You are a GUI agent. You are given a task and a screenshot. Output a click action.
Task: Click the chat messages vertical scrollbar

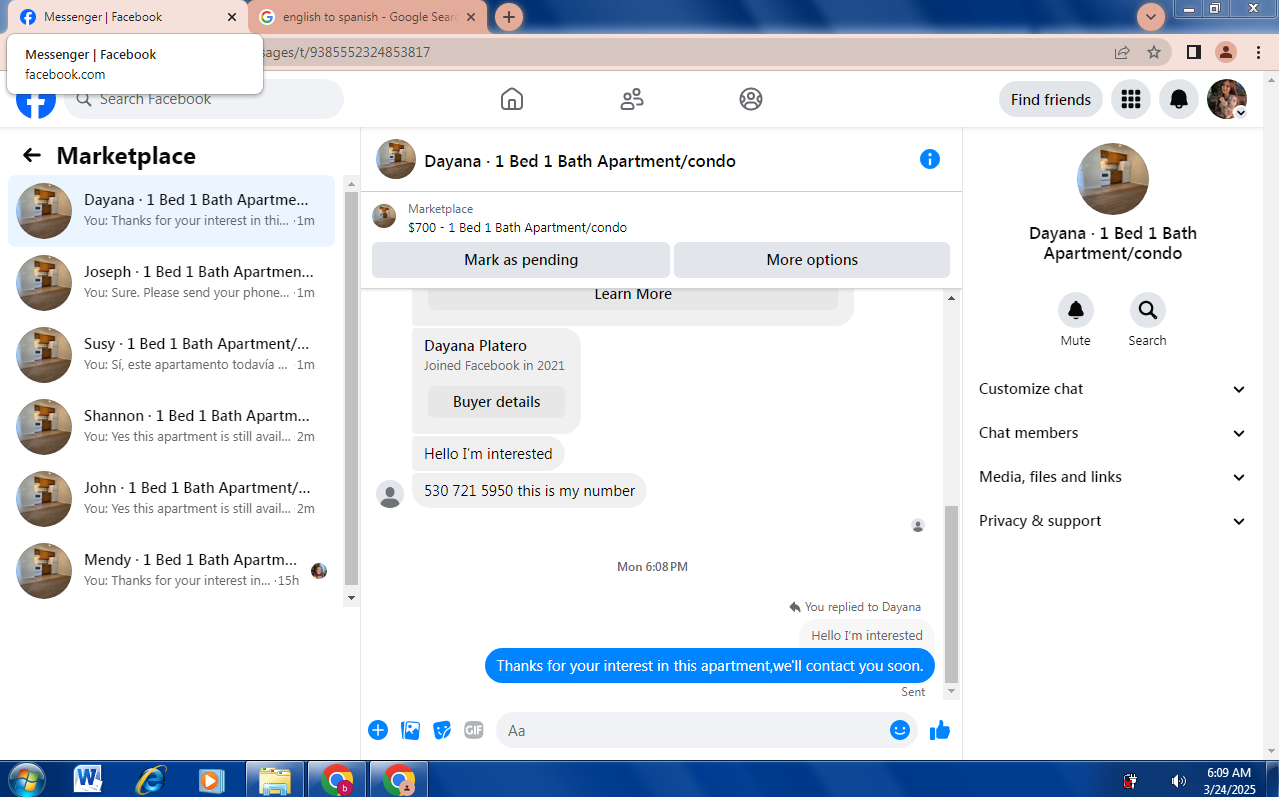click(x=951, y=494)
